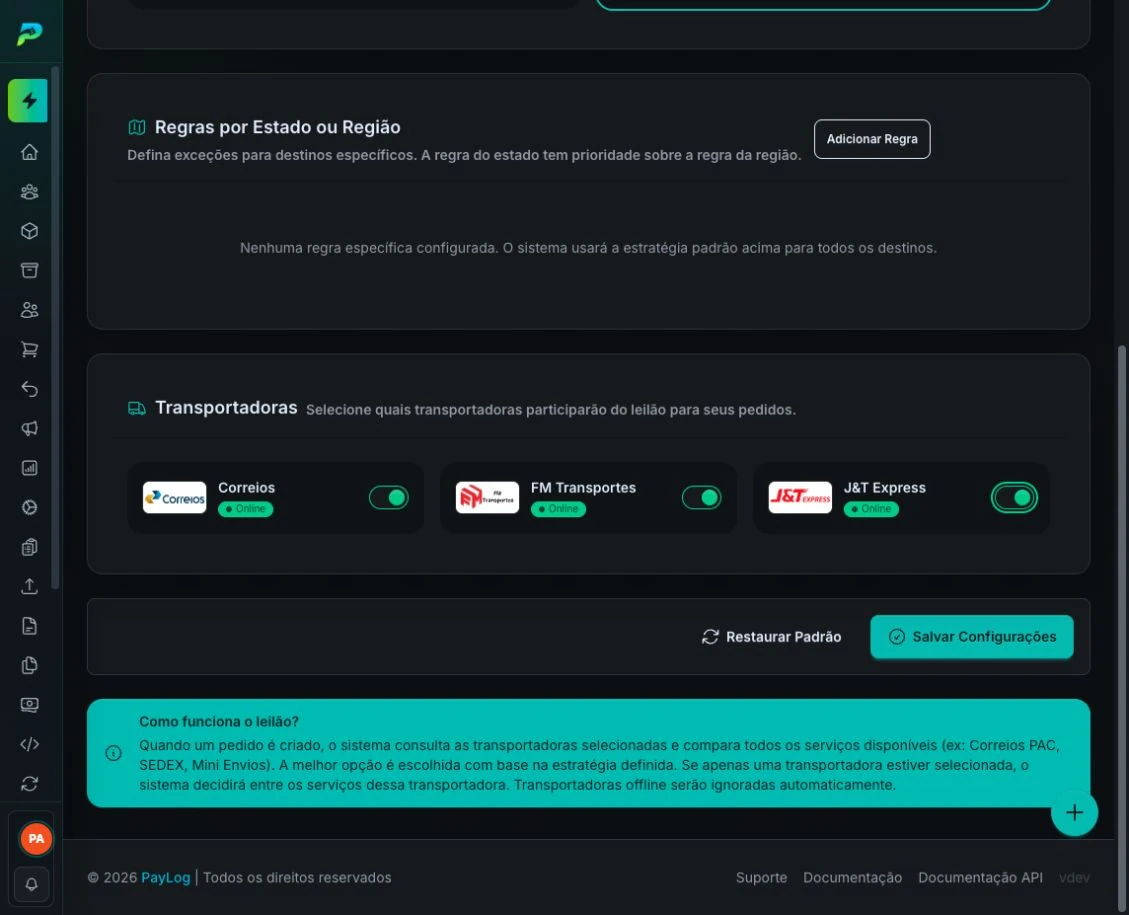1129x915 pixels.
Task: Click the Online badge under FM Transportes
Action: [x=558, y=509]
